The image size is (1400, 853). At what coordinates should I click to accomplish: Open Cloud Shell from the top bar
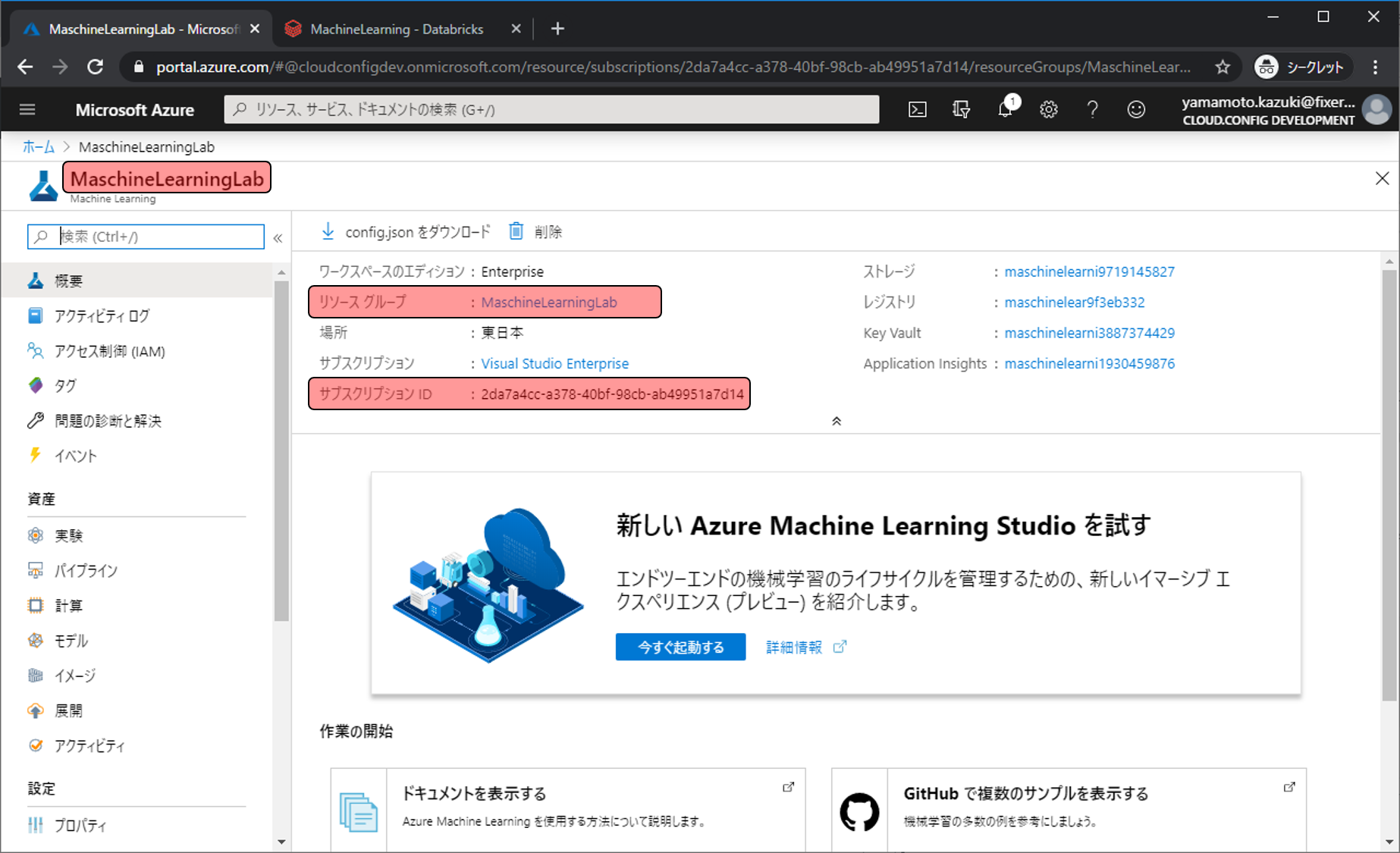918,110
